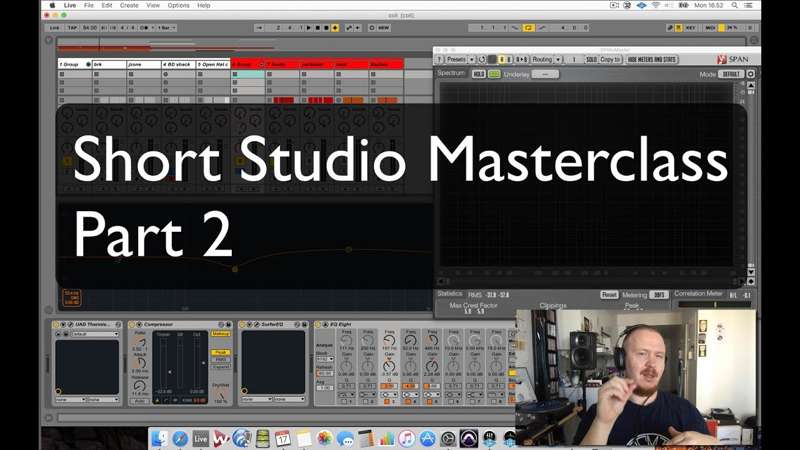Image resolution: width=800 pixels, height=450 pixels.
Task: Click the NEW button in transport
Action: tap(384, 28)
